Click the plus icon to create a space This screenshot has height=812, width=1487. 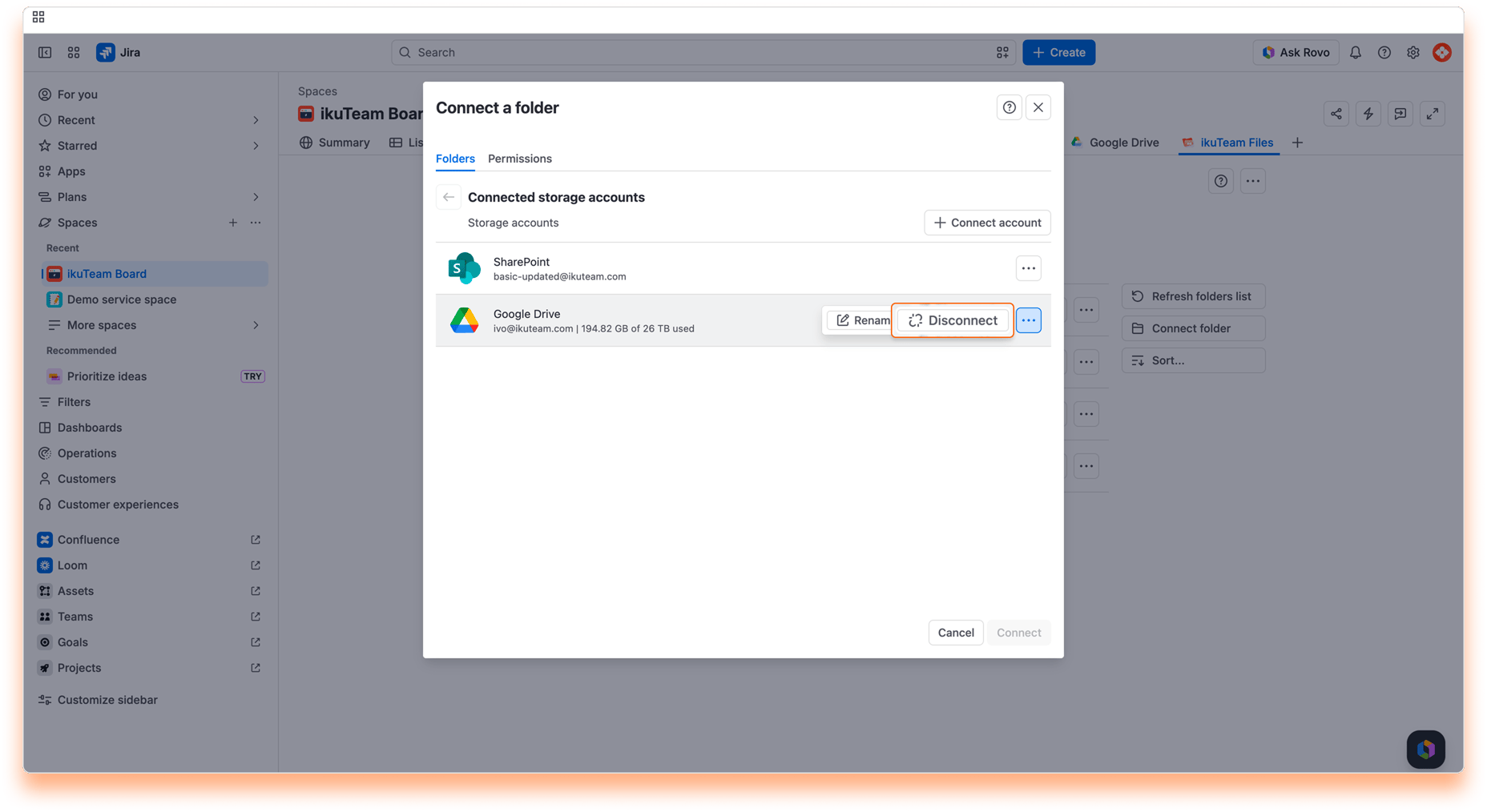click(x=233, y=223)
